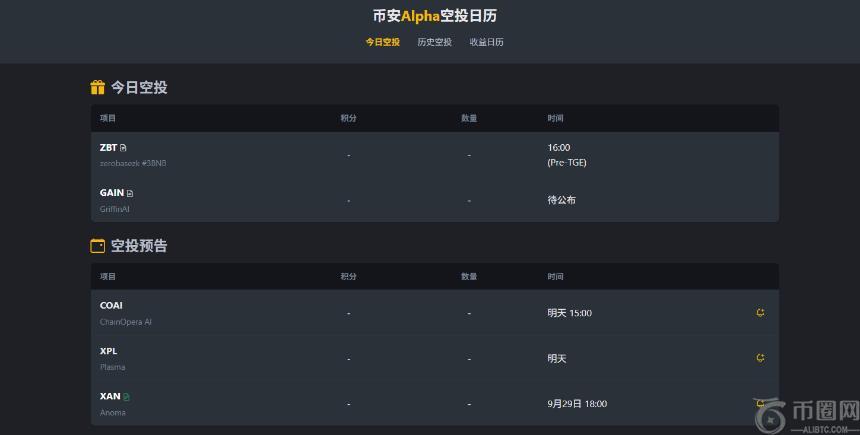Click the yellow reminder icon in XAN row
This screenshot has height=435, width=860.
tap(760, 404)
